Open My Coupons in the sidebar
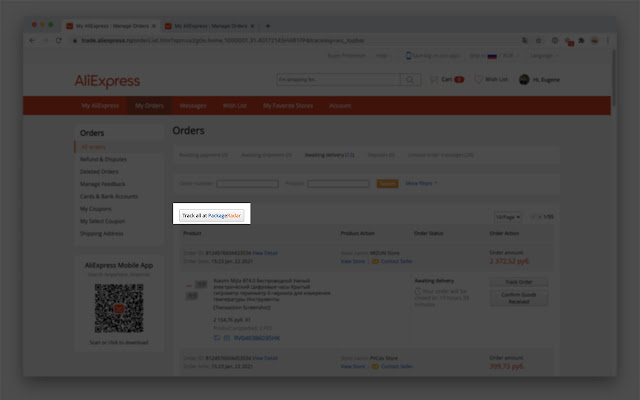The height and width of the screenshot is (400, 640). pyautogui.click(x=96, y=209)
